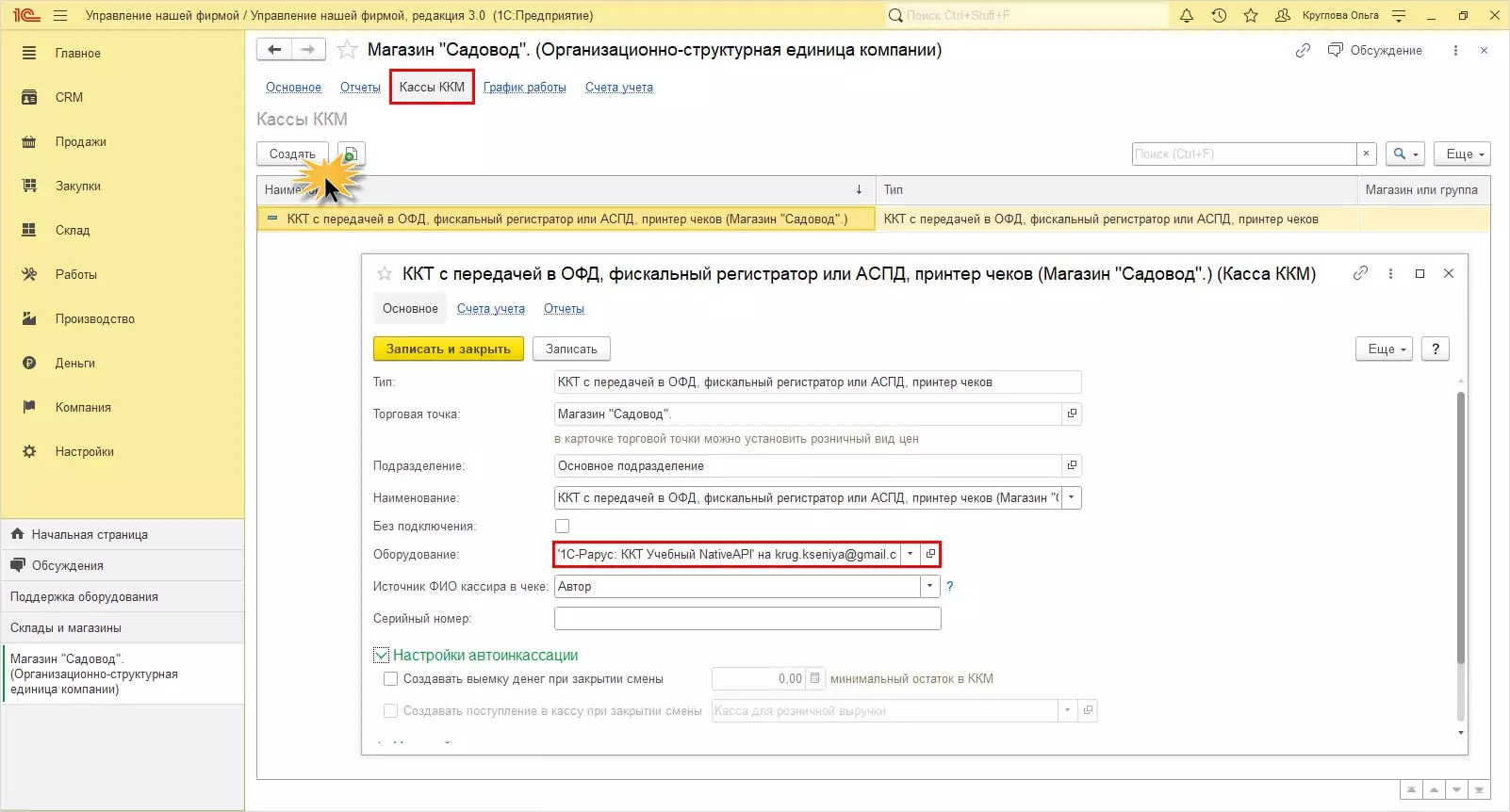1510x812 pixels.
Task: Copy the selected cash register item icon
Action: coord(351,154)
